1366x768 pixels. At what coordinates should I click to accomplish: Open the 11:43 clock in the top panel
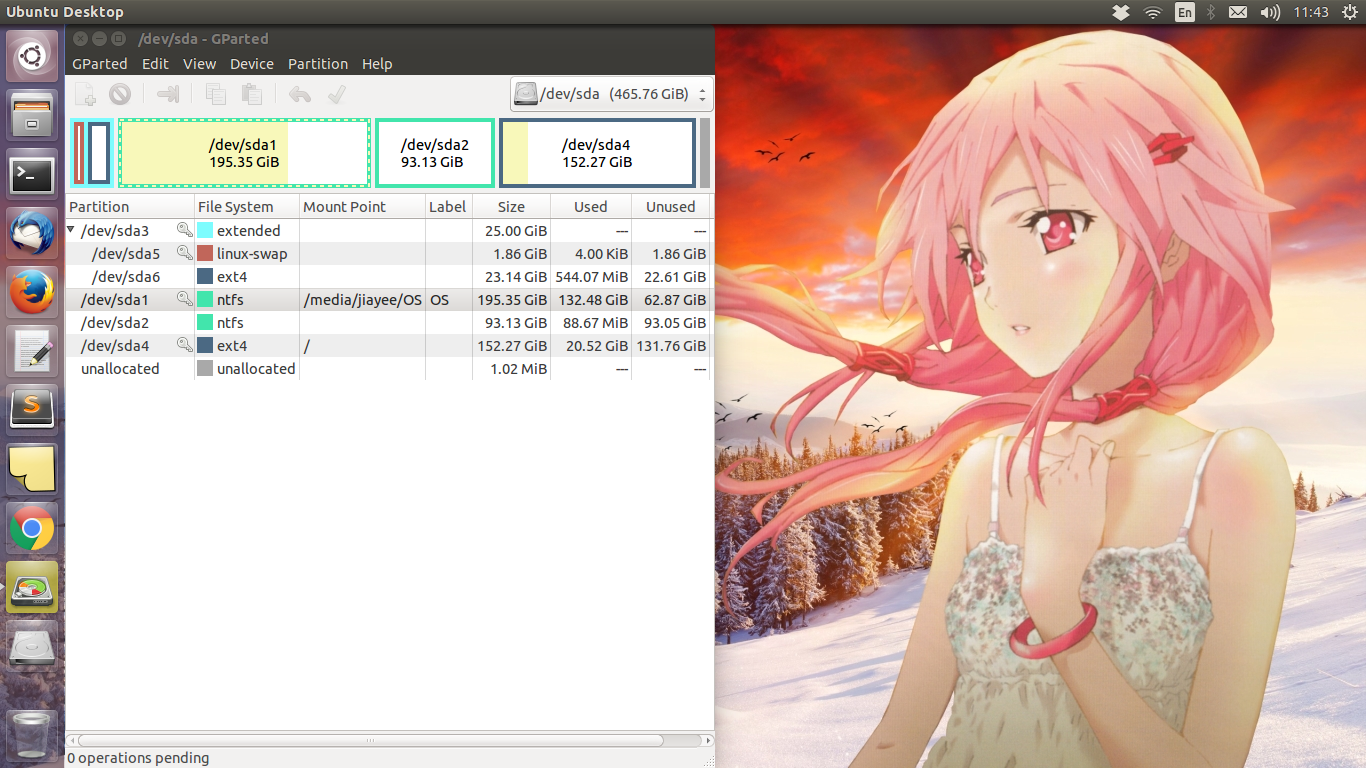pos(1311,12)
